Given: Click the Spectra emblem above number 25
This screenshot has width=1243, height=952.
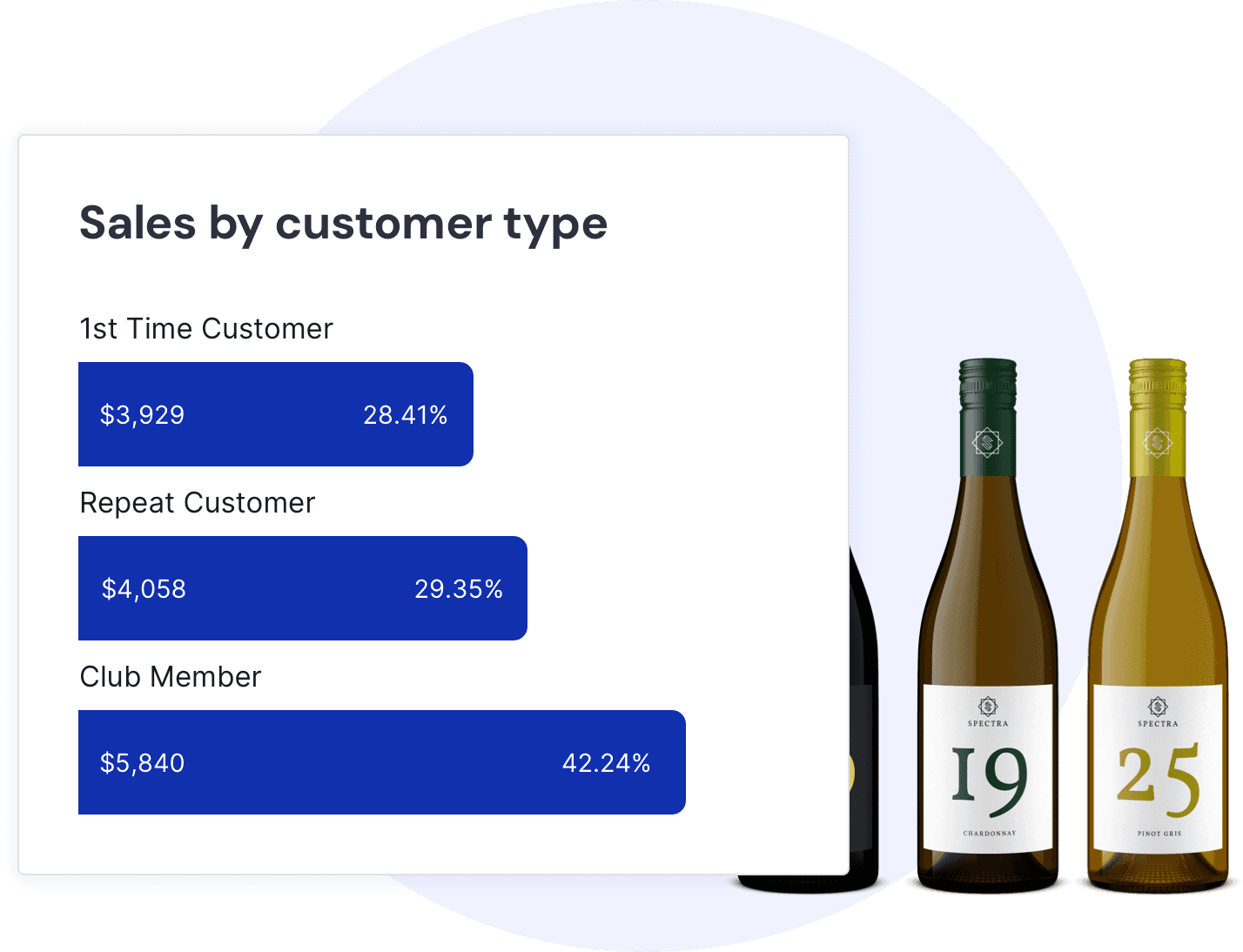Looking at the screenshot, I should point(1158,706).
